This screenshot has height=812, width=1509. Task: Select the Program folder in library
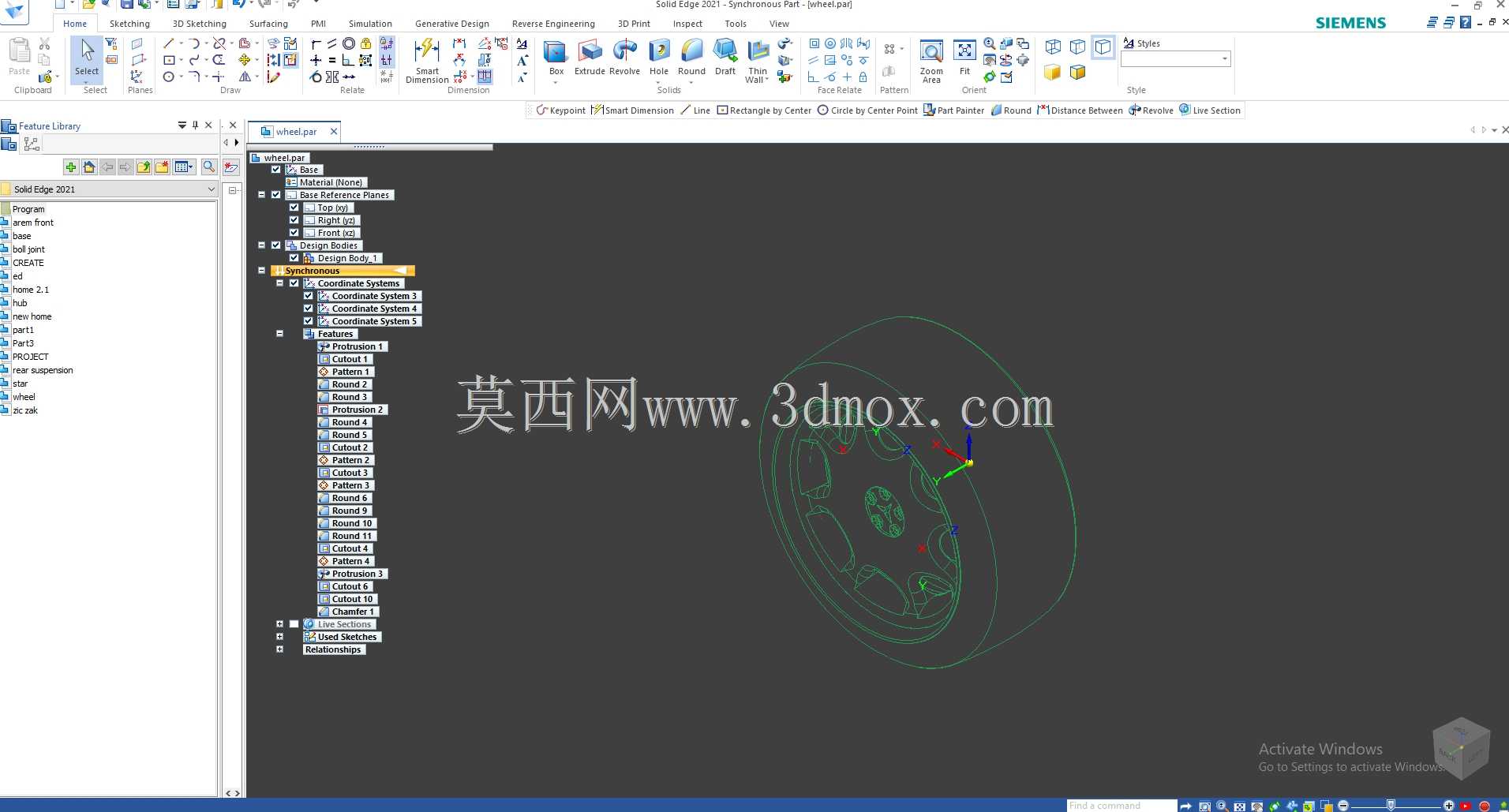coord(28,209)
